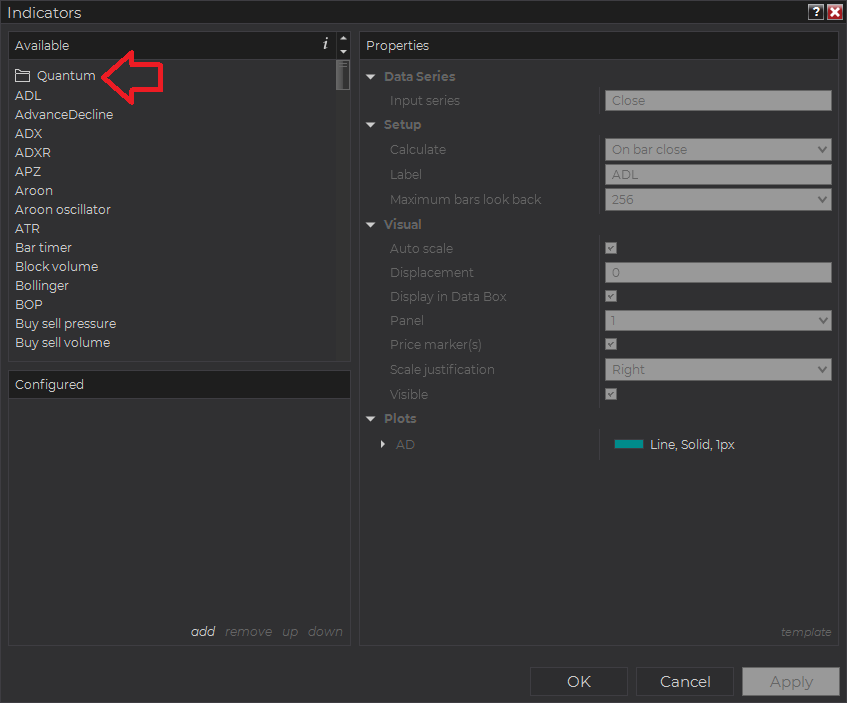The height and width of the screenshot is (703, 847).
Task: Select the Buy sell volume indicator
Action: (63, 343)
